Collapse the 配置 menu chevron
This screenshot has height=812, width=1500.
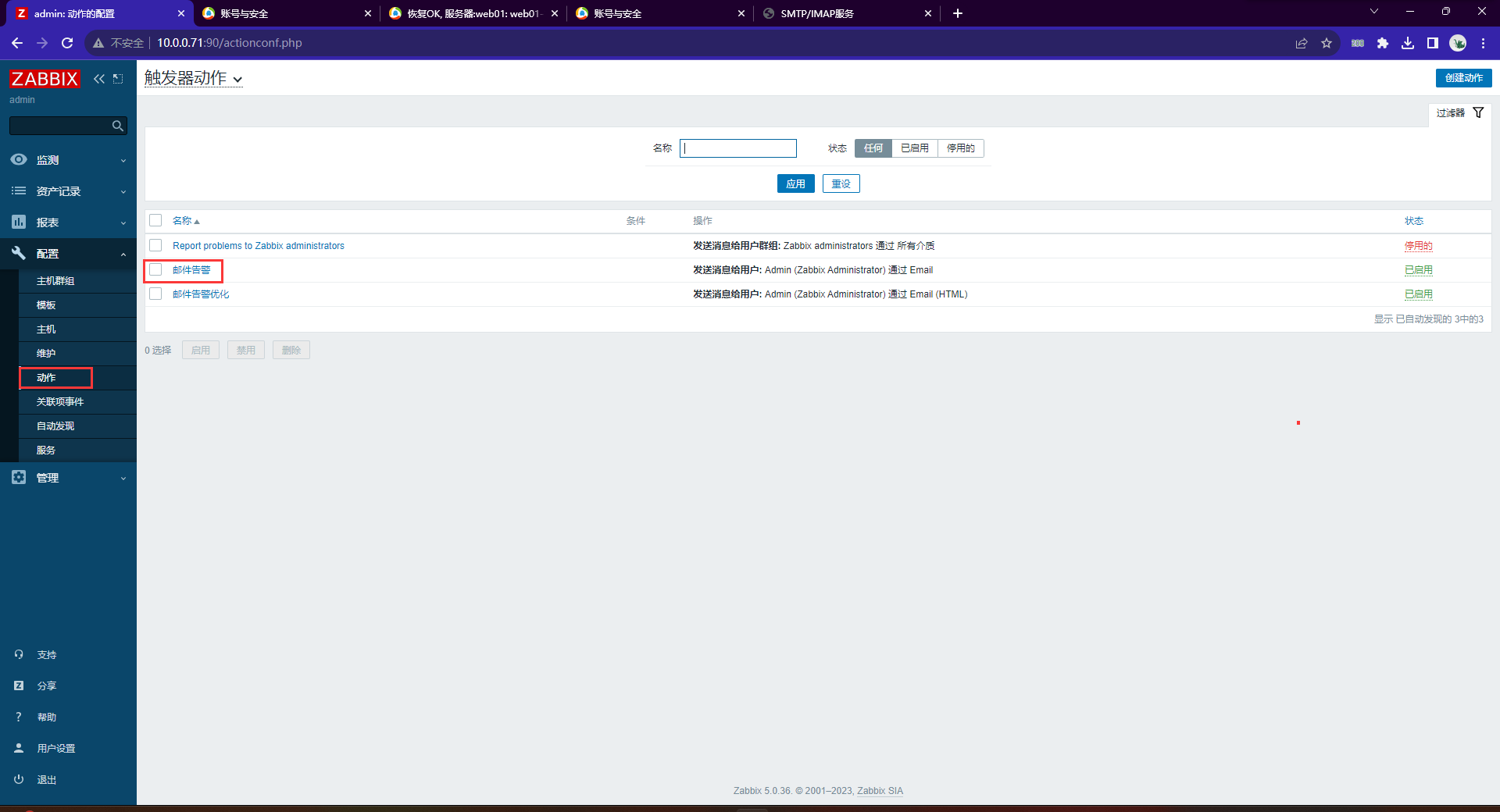(x=123, y=254)
